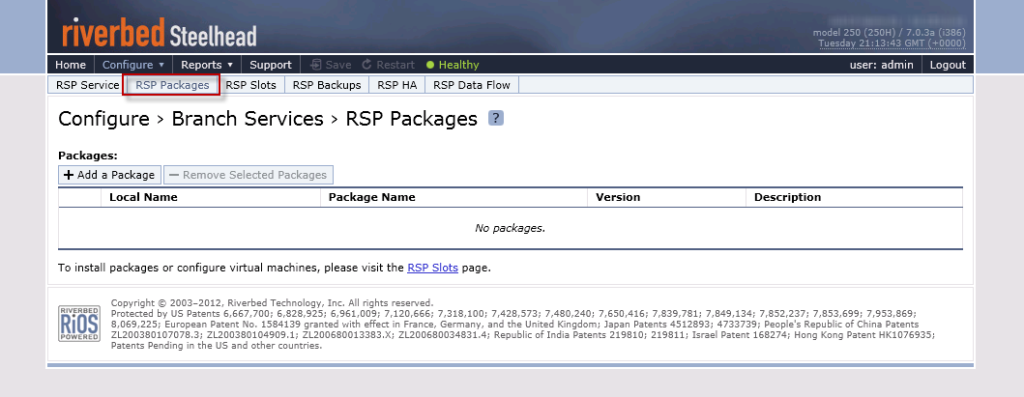The width and height of the screenshot is (1024, 397).
Task: Switch to the RSP Service tab
Action: (x=88, y=85)
